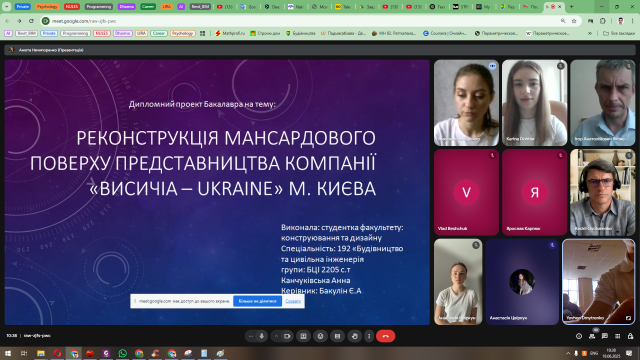Toggle the camera in the Meet toolbar
The image size is (640, 360).
(x=287, y=336)
